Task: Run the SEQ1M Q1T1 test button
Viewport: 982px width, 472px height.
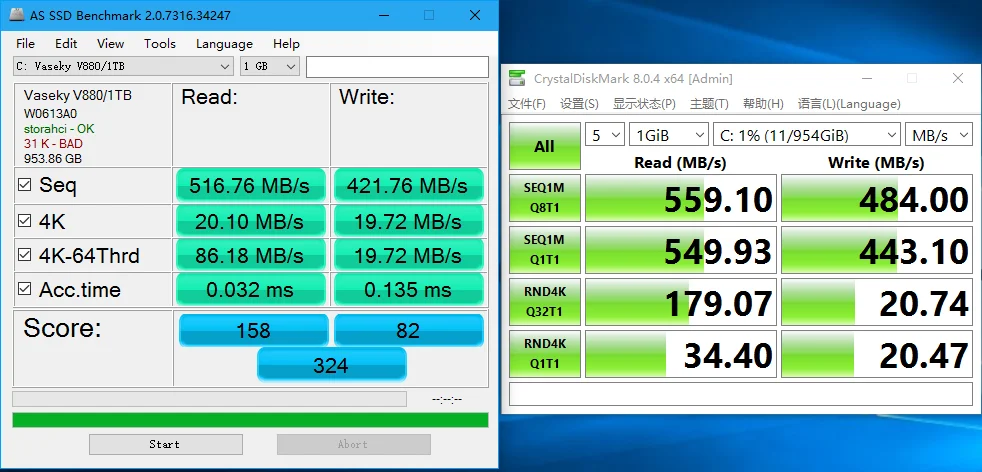Action: 544,250
